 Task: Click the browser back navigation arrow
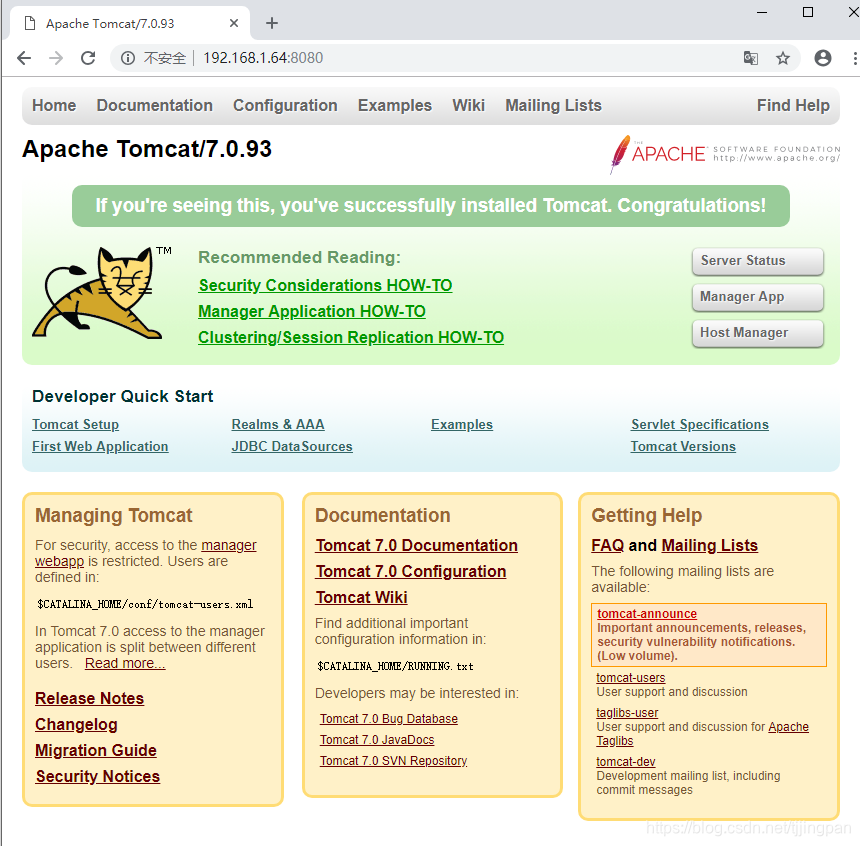click(24, 58)
